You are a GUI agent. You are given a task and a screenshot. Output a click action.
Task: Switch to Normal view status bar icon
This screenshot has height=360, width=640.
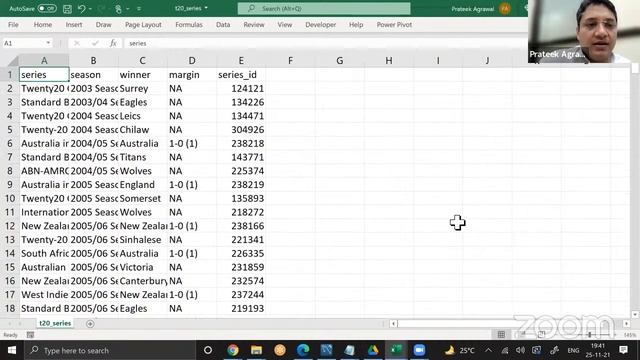[501, 335]
